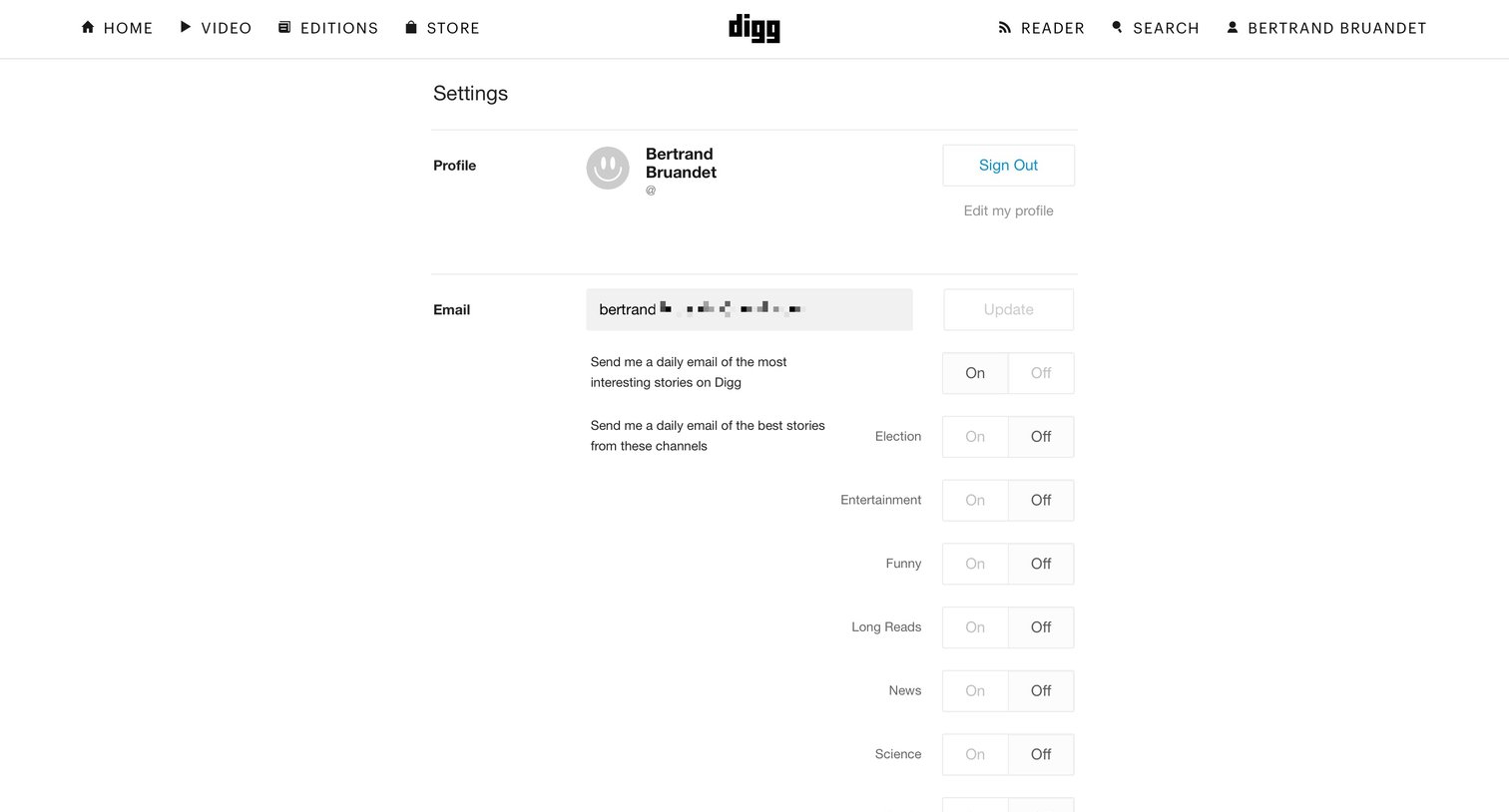Screen dimensions: 1509x812
Task: Open SEARCH from the top navigation
Action: pyautogui.click(x=1166, y=28)
